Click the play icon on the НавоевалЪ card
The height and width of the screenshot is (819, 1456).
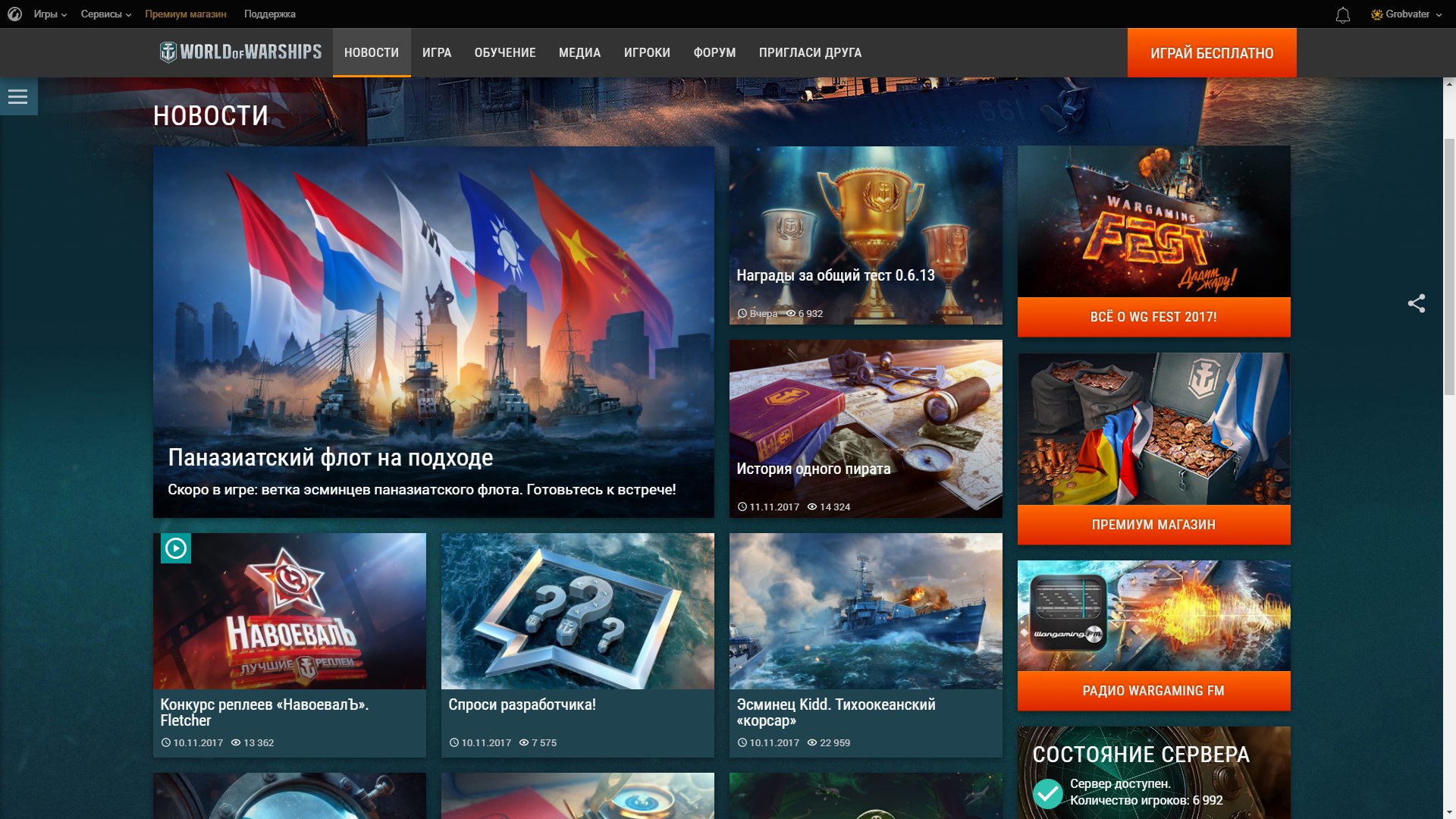176,548
